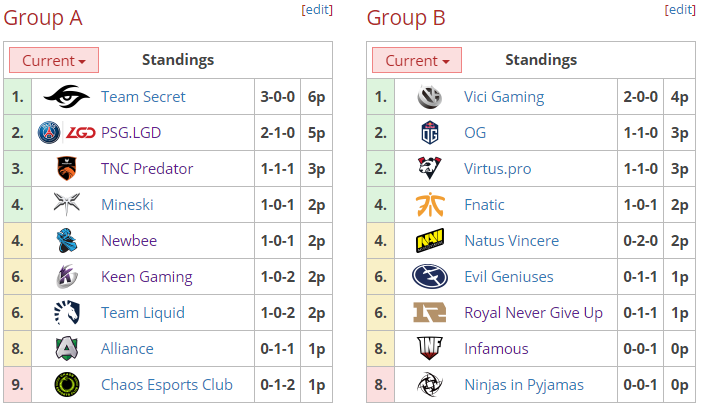Click the Ninjas in Pyjamas logo
This screenshot has width=702, height=411.
[430, 385]
